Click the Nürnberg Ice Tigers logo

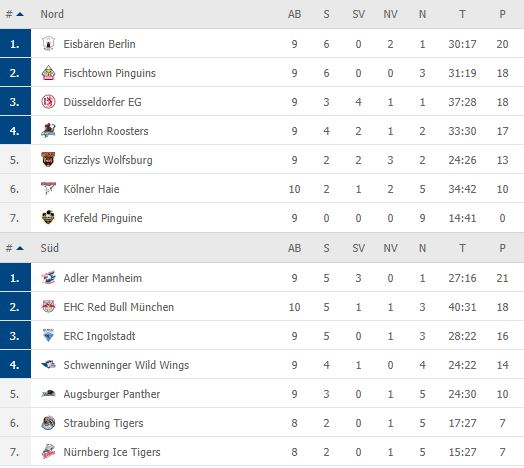48,452
